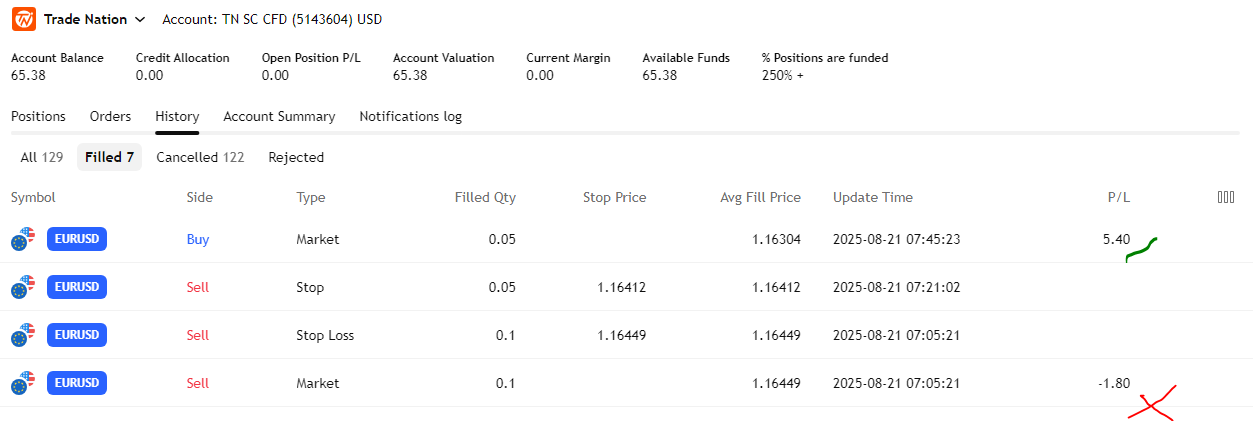Click EURUSD symbol badge in Buy row
Screen dimensions: 1253x421
coord(77,239)
